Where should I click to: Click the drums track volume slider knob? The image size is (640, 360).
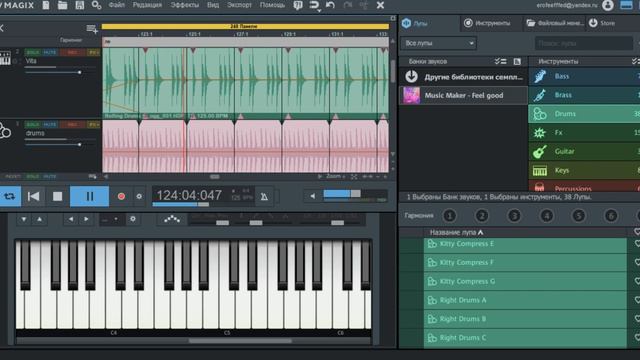[79, 144]
